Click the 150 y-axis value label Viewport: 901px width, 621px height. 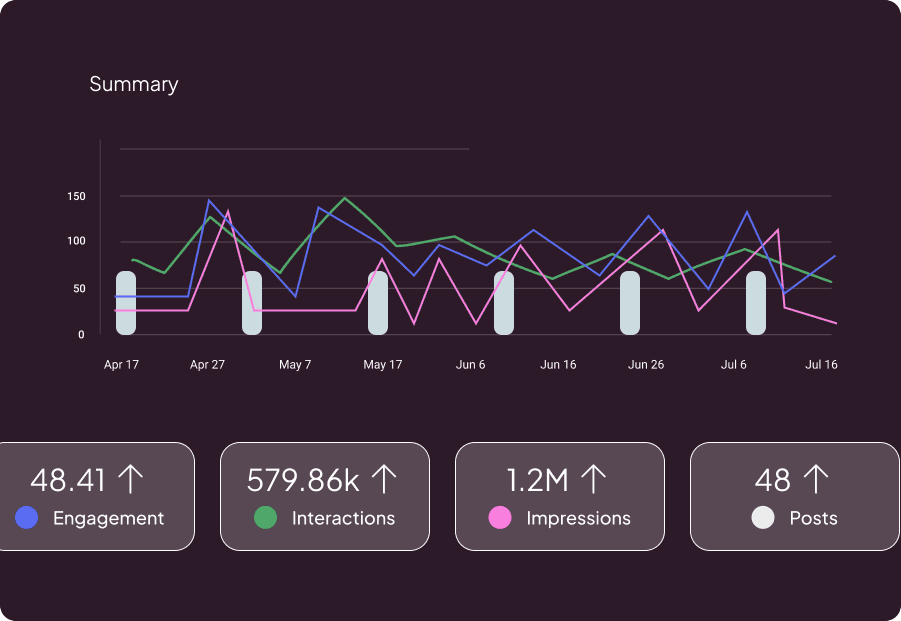tap(76, 196)
